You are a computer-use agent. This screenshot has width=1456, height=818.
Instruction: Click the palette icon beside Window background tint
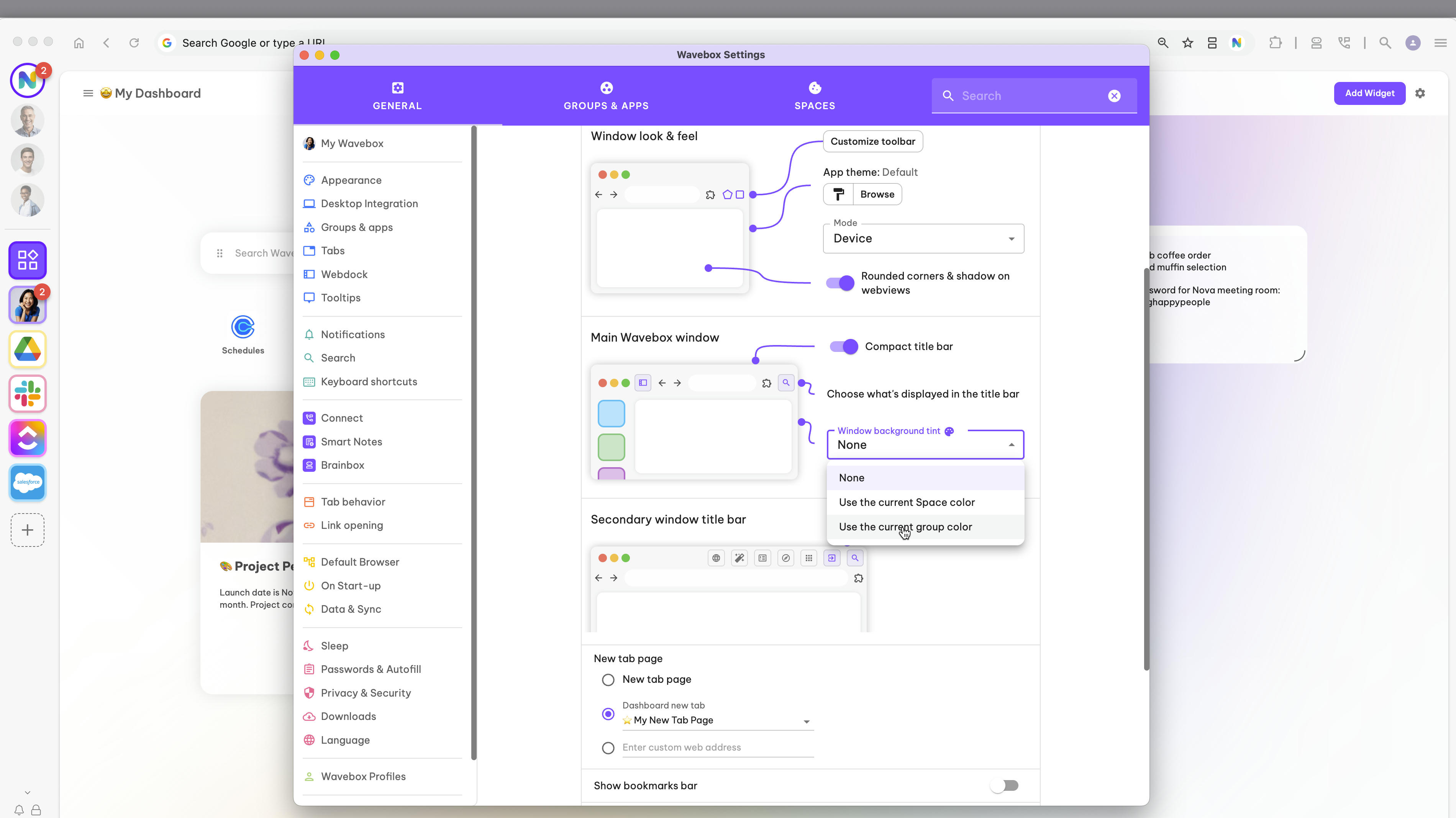tap(949, 431)
